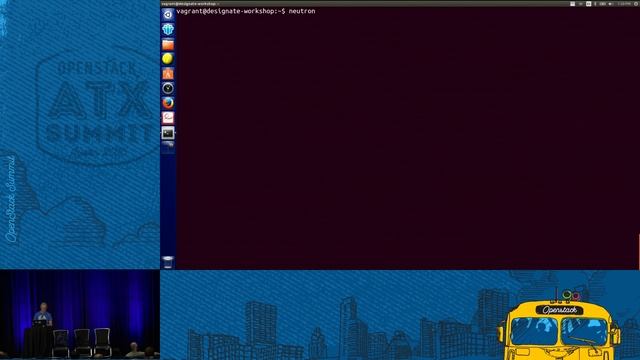Open the Ubuntu Dash search launcher

coord(168,15)
